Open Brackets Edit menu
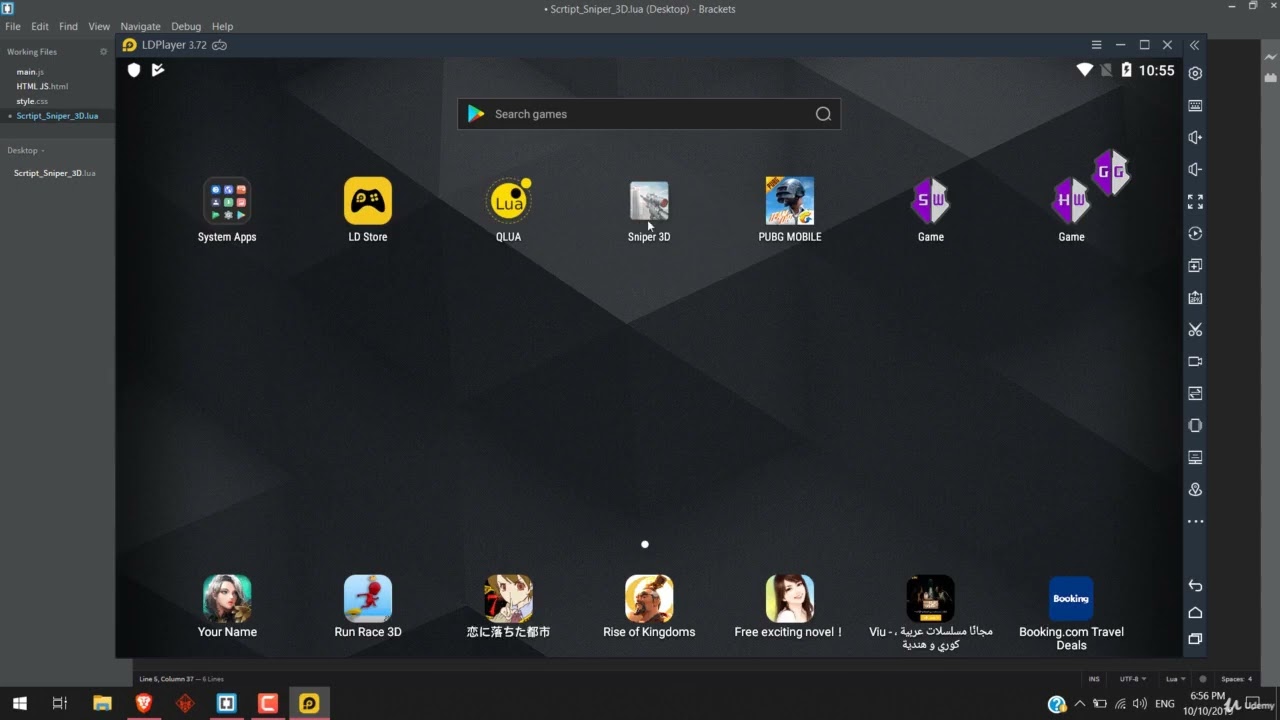Screen dimensions: 1280x720 (x=40, y=26)
